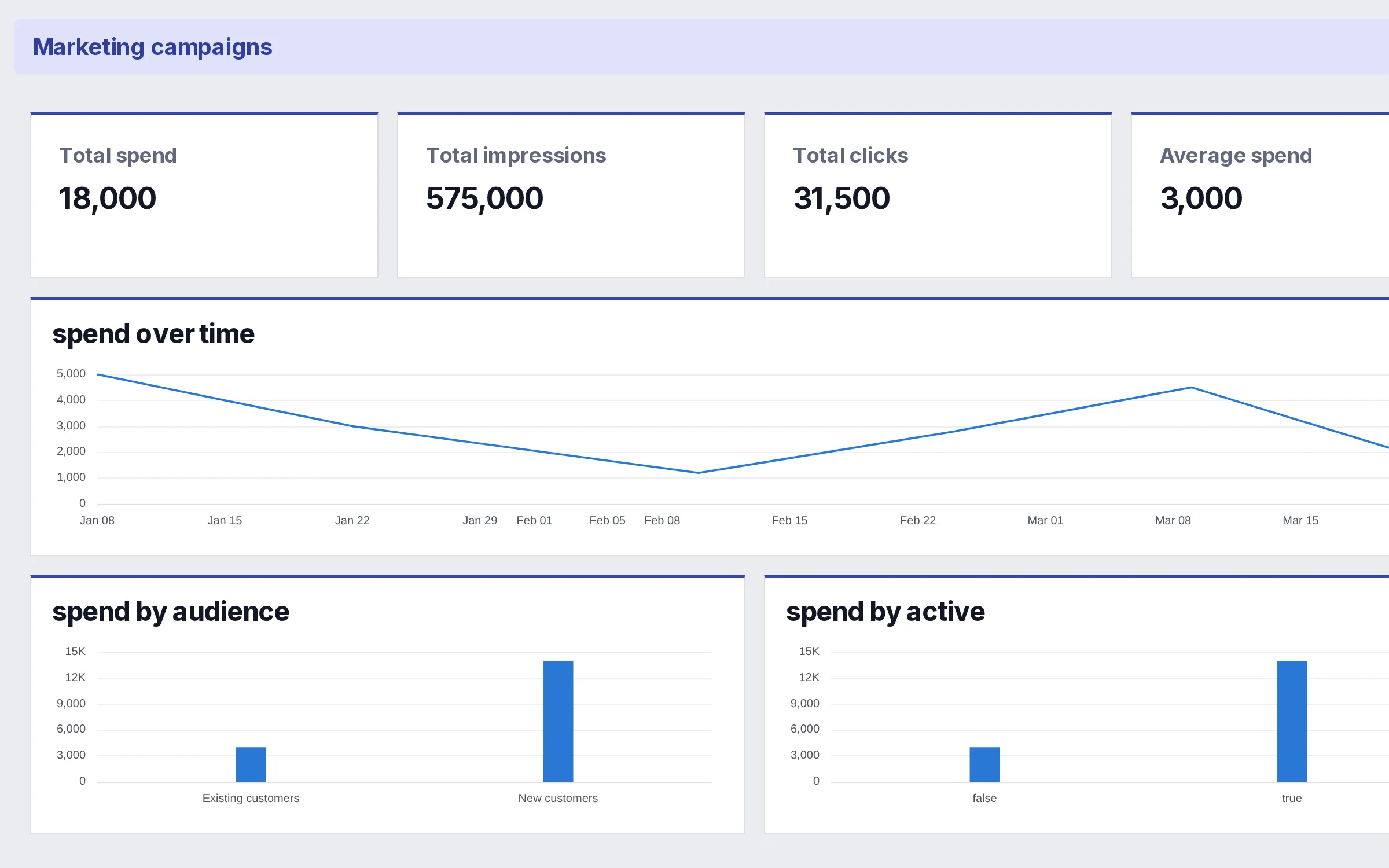Click the Jan 29 date label

tap(480, 520)
